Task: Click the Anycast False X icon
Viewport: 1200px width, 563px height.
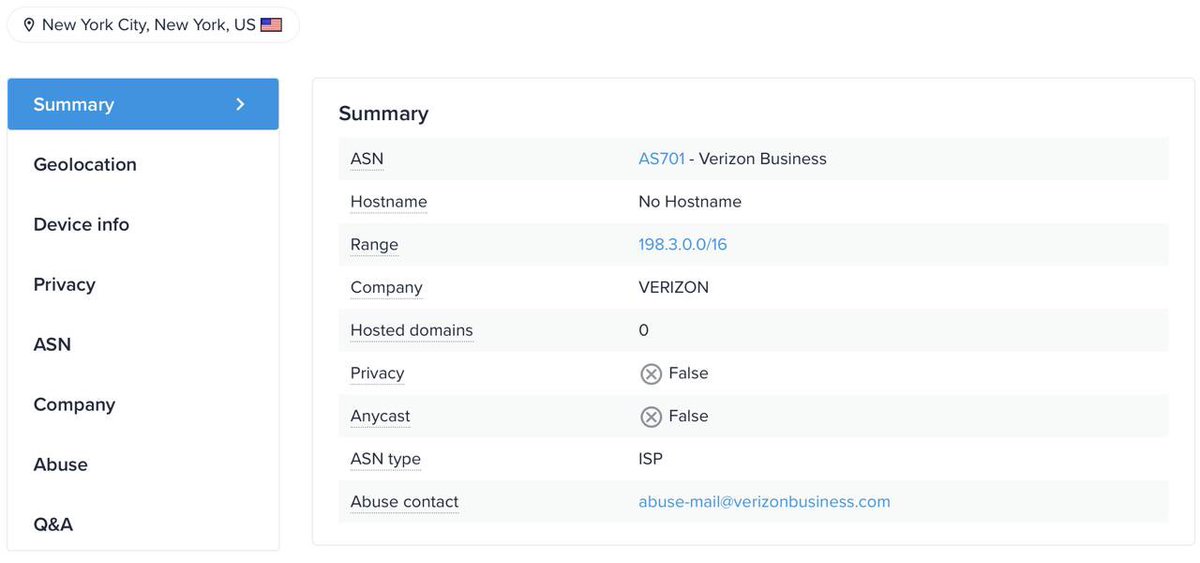Action: coord(651,417)
